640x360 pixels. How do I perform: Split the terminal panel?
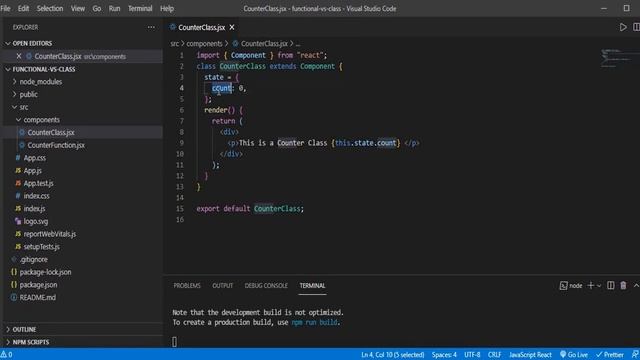pos(611,286)
